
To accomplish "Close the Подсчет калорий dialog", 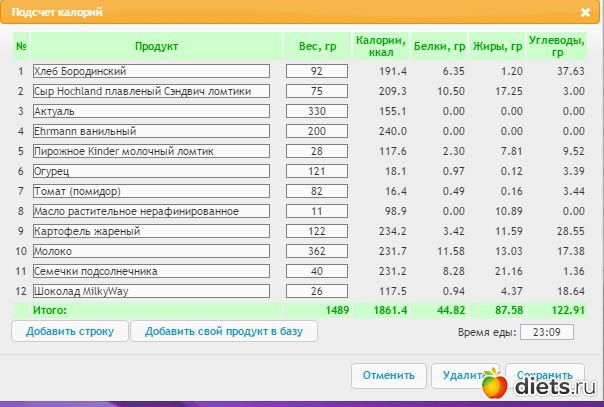I will coord(585,13).
